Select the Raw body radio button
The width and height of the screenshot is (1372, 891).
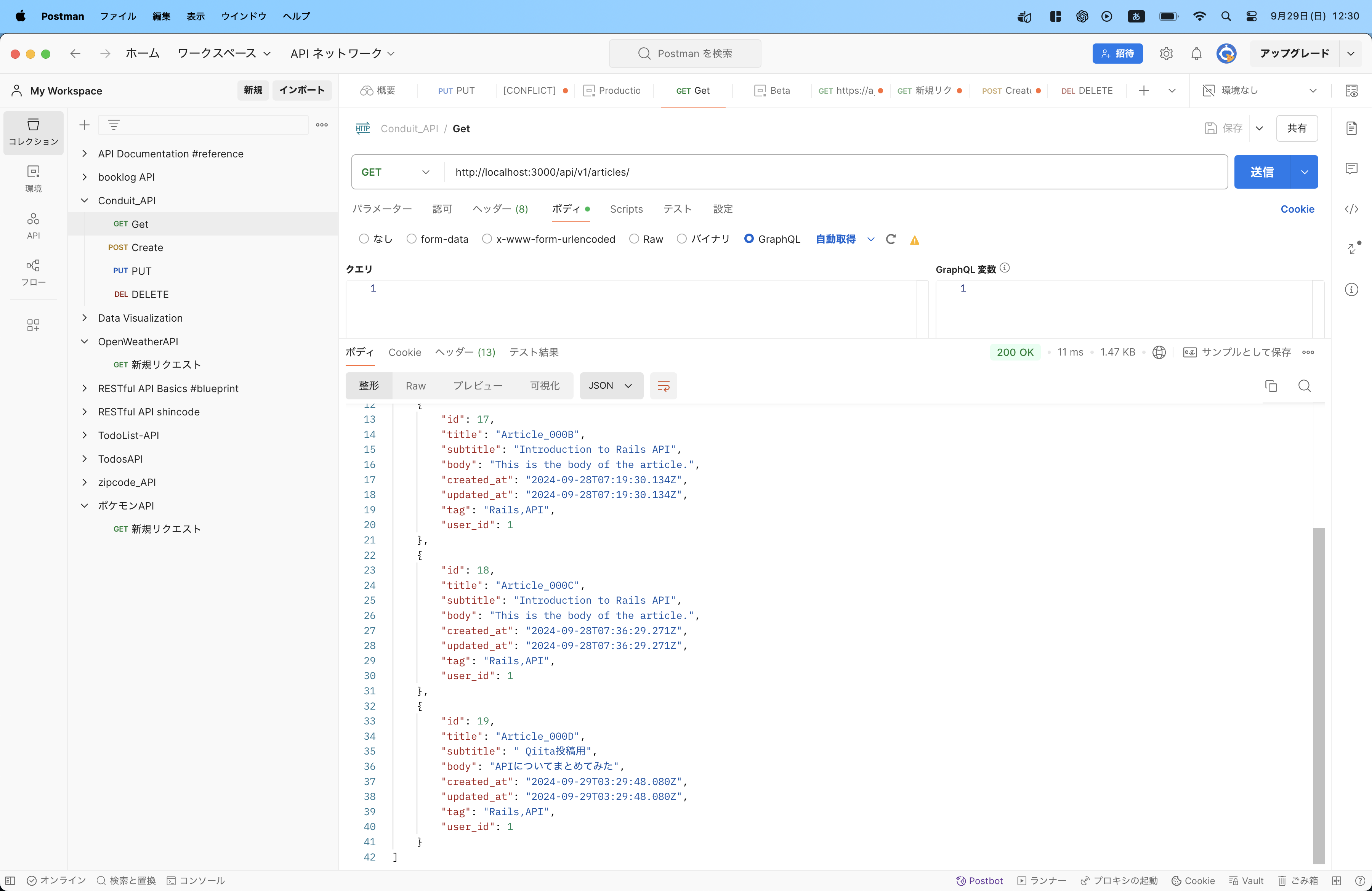[634, 239]
